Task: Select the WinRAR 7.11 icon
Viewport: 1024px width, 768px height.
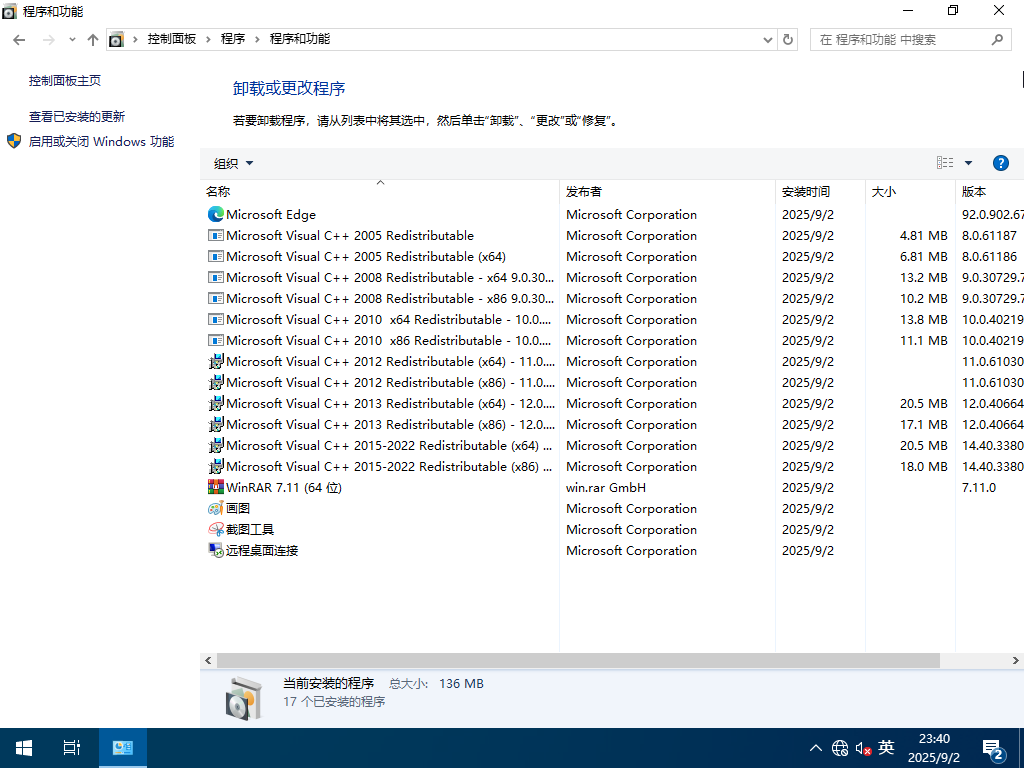Action: point(215,487)
